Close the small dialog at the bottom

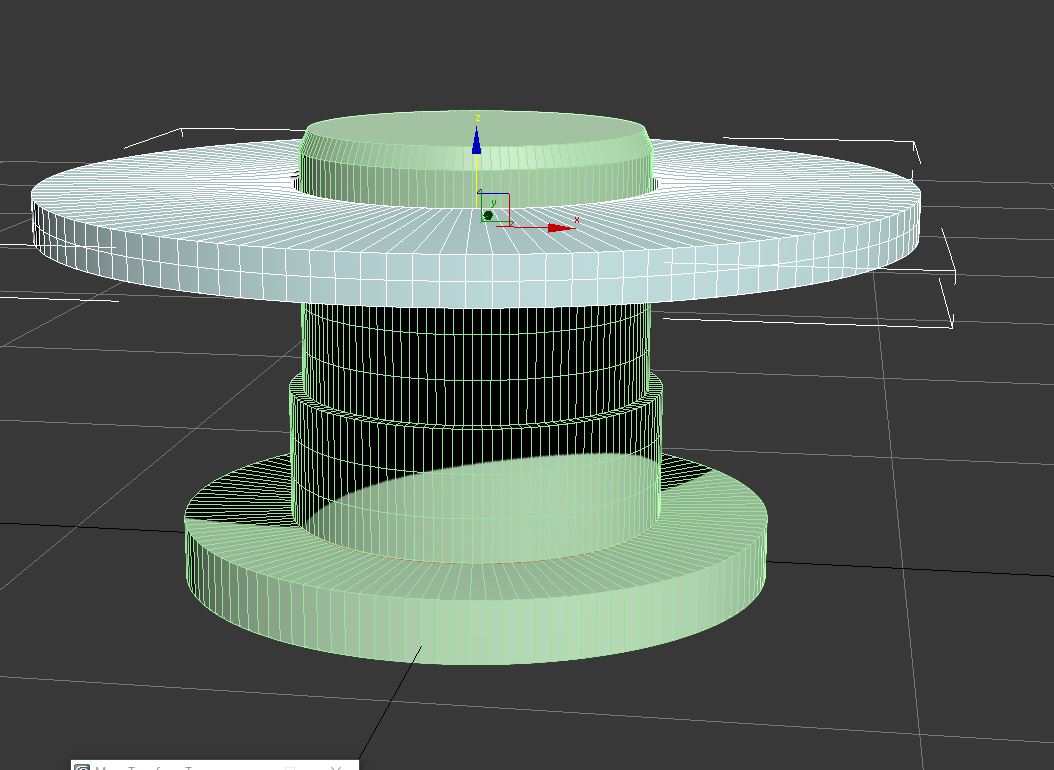(x=336, y=767)
